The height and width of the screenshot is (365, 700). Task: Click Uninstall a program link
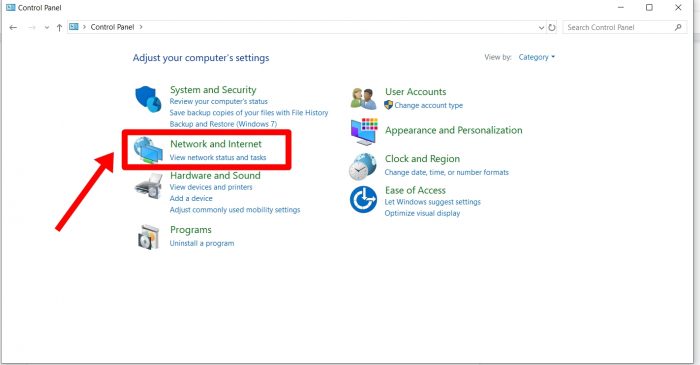pos(202,243)
